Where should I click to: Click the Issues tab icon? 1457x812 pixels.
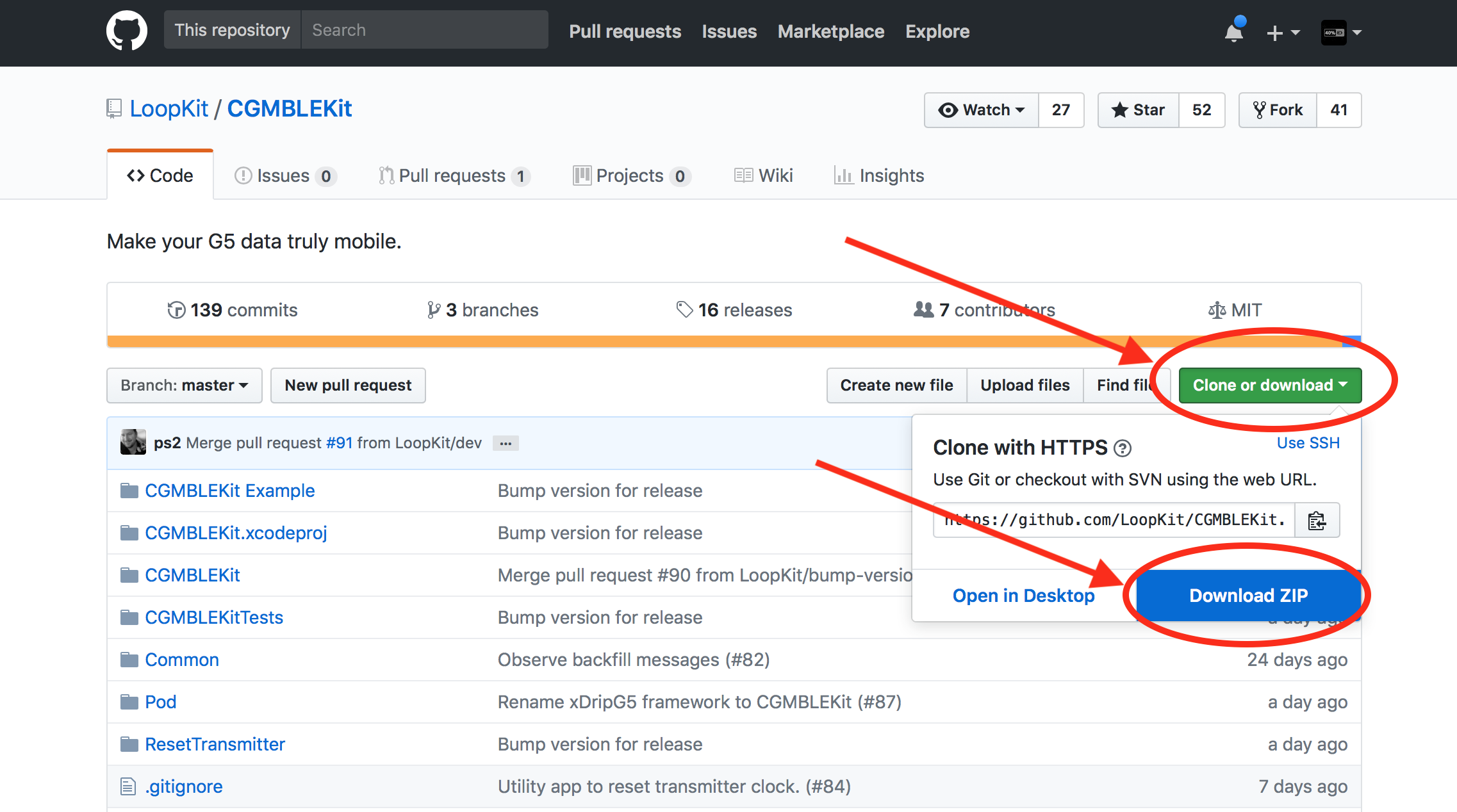[243, 175]
